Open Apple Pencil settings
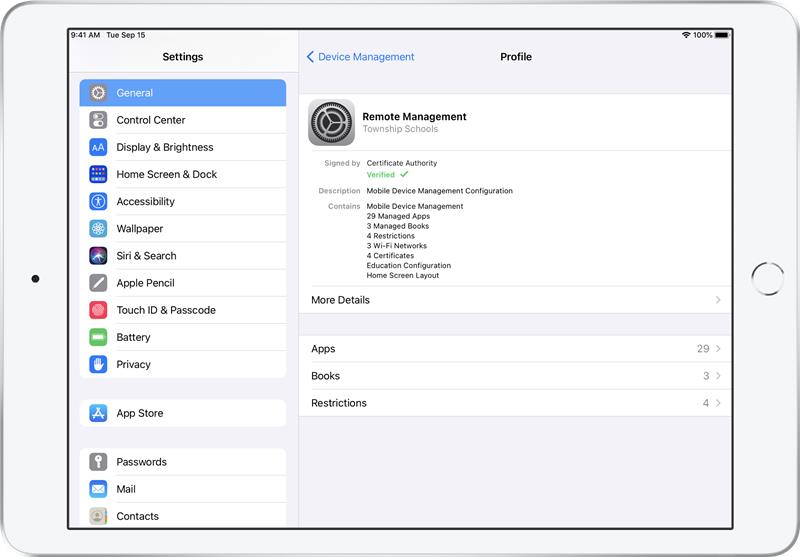800x557 pixels. click(x=183, y=283)
